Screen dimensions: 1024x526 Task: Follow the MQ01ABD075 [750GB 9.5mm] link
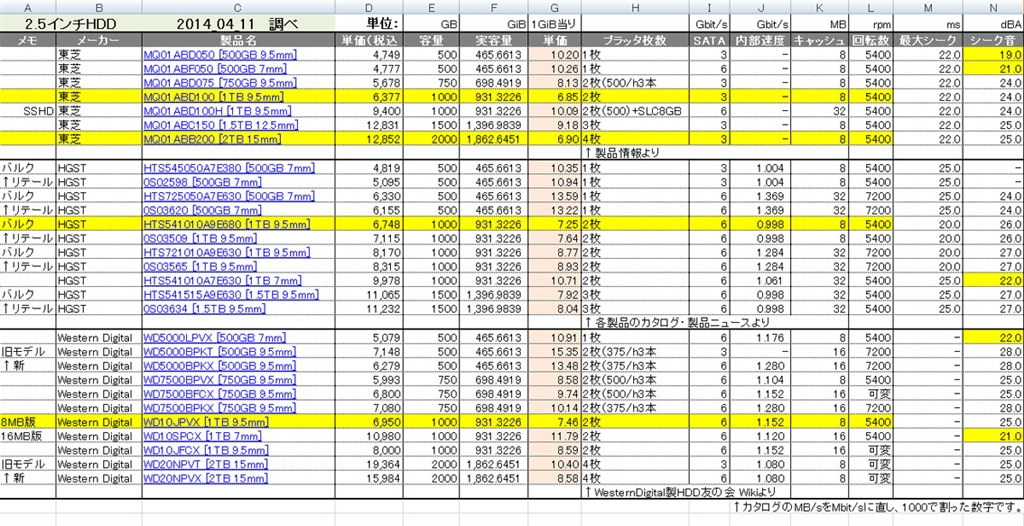(x=218, y=83)
